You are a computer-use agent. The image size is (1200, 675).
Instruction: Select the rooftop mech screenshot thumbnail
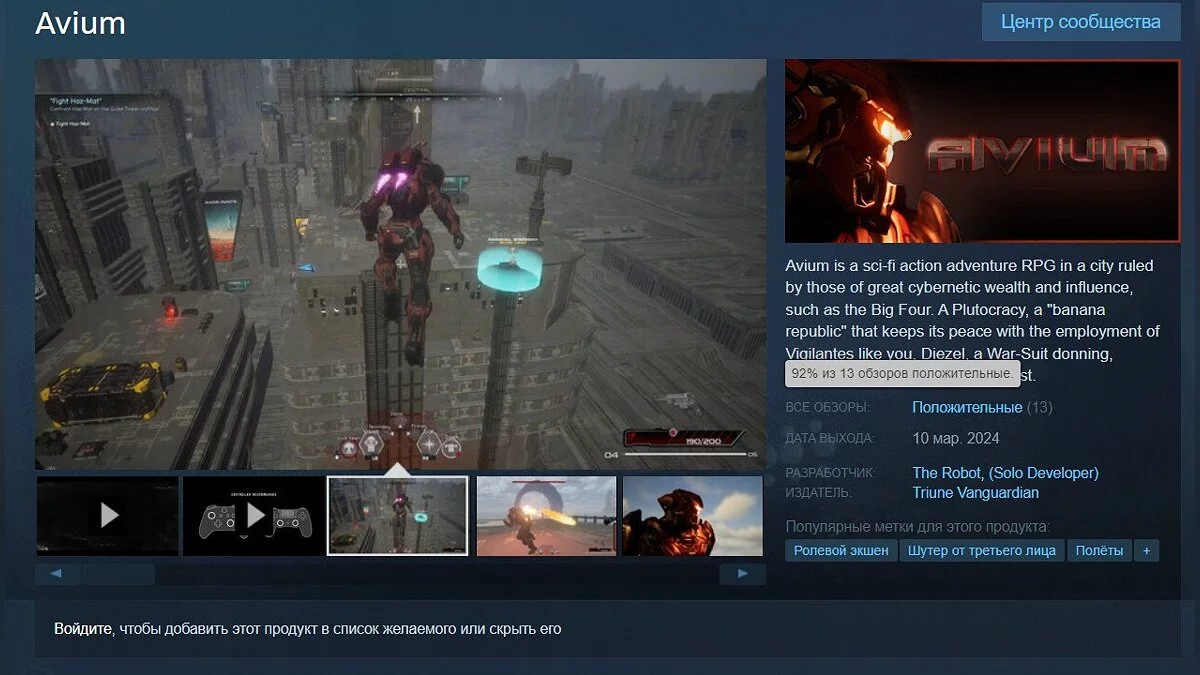(x=398, y=516)
